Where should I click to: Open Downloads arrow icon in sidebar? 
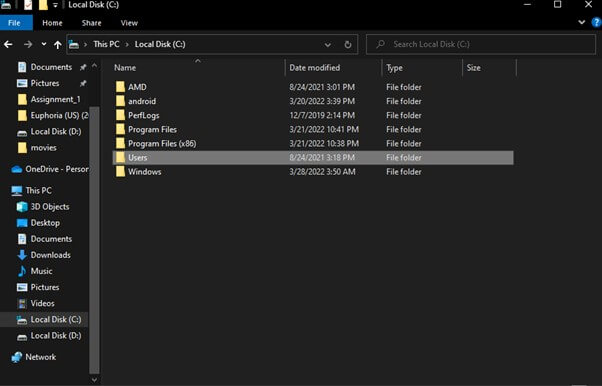[x=22, y=255]
